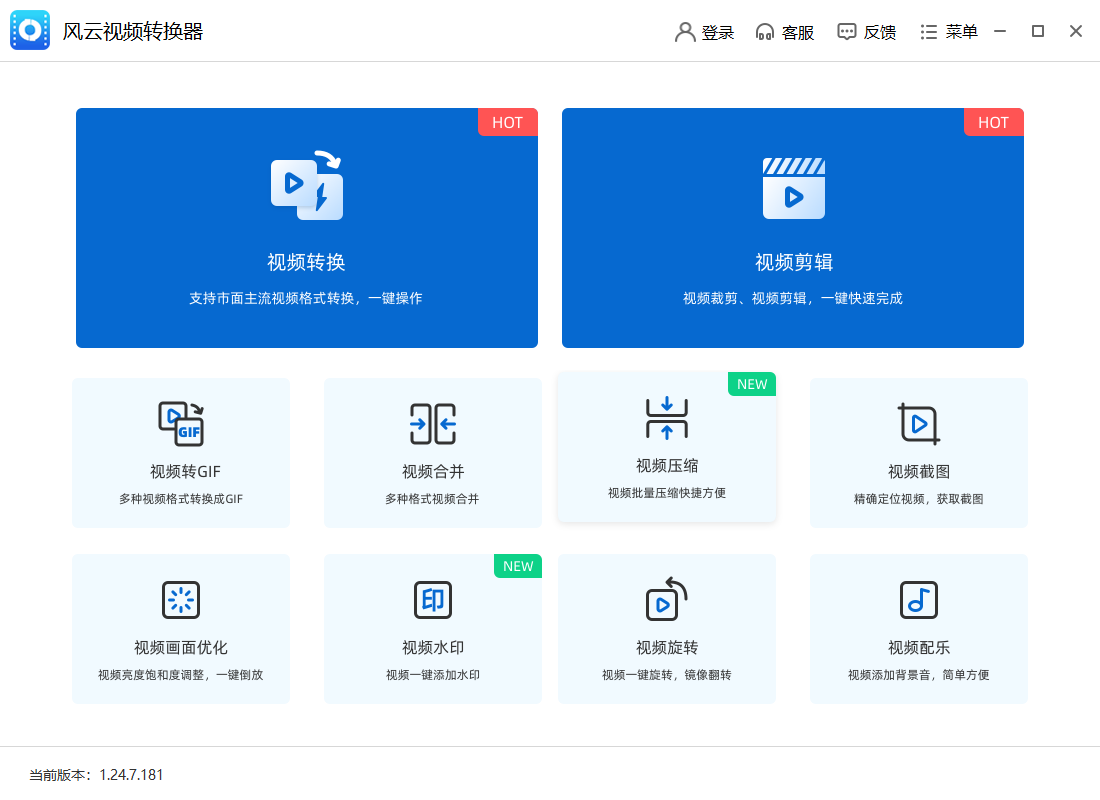The width and height of the screenshot is (1100, 800).
Task: Open the 视频剪辑 video editing tool
Action: 792,227
